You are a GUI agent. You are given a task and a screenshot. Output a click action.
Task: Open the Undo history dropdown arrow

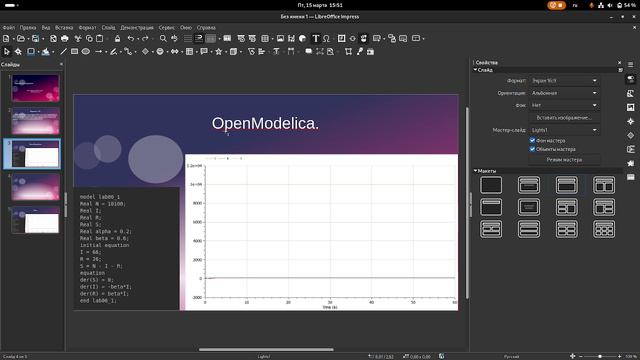(x=138, y=39)
